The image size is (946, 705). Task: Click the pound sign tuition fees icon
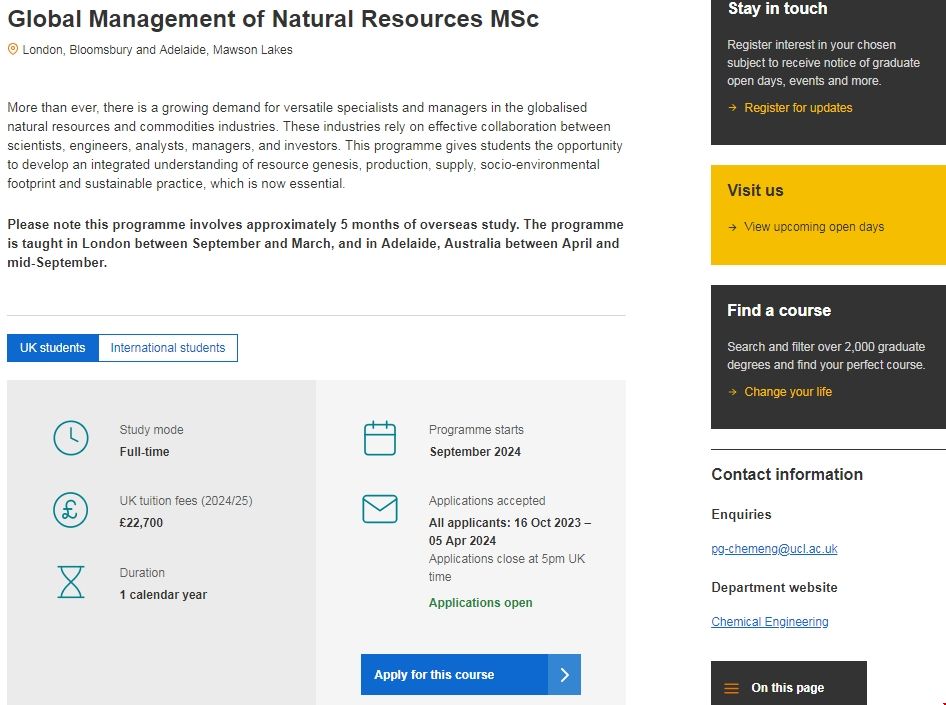click(x=70, y=510)
